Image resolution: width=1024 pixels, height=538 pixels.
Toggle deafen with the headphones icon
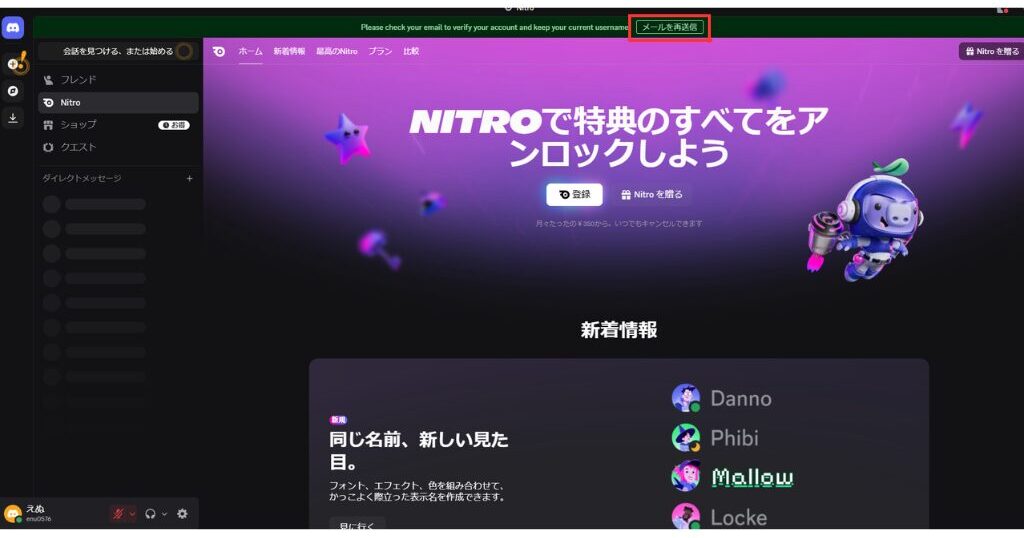(150, 514)
